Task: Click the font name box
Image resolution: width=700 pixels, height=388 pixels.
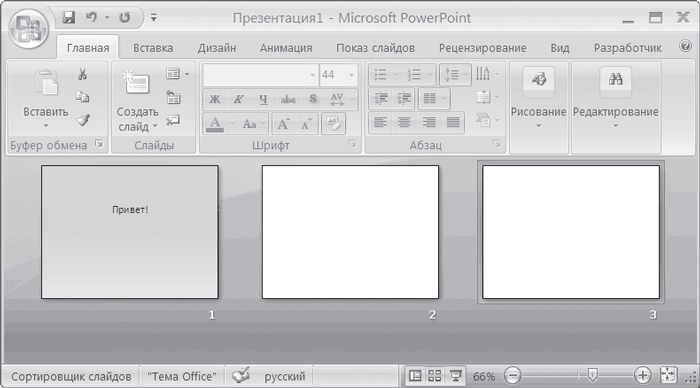Action: [261, 75]
